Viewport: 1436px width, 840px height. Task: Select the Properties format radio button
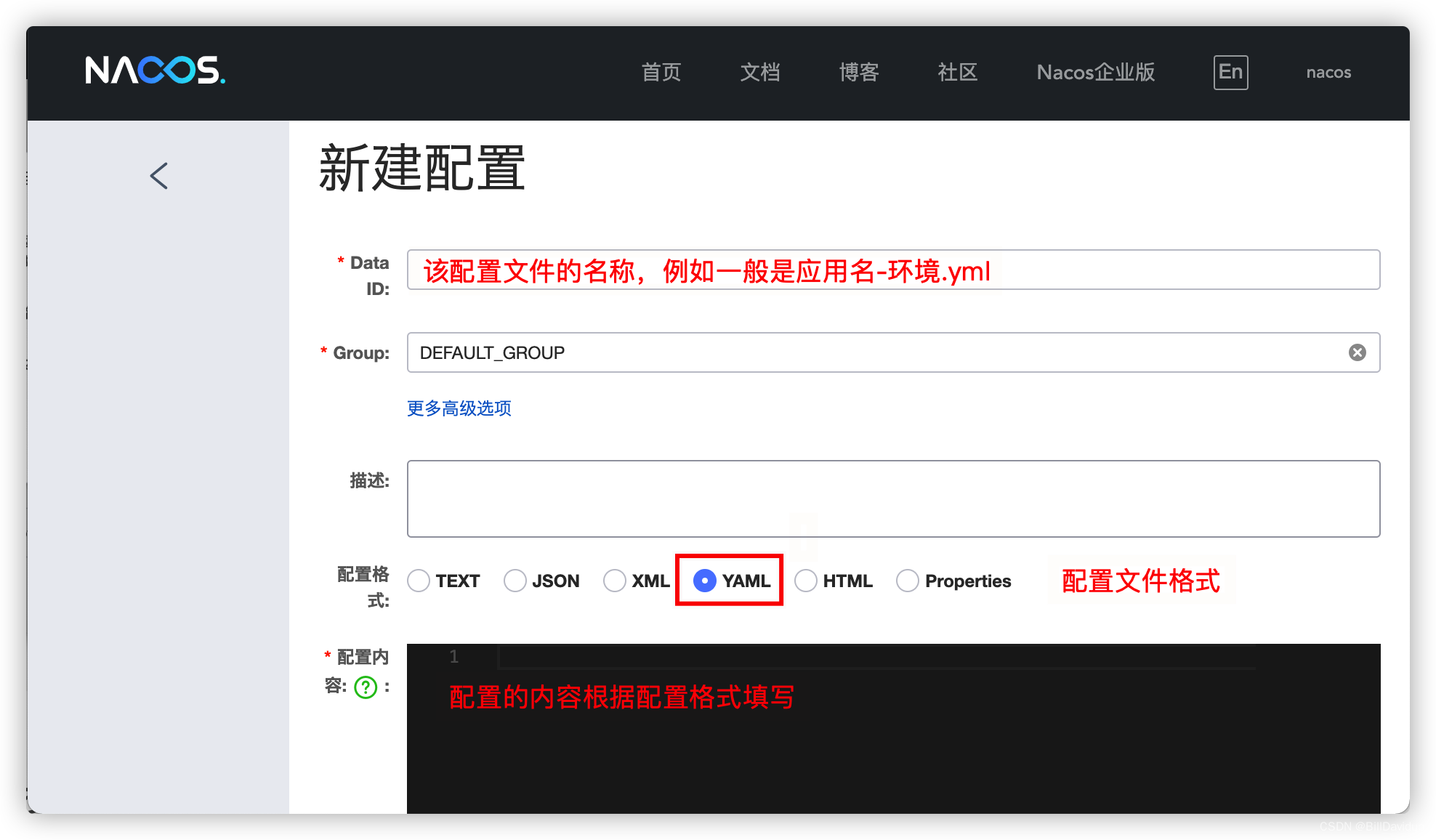coord(907,581)
